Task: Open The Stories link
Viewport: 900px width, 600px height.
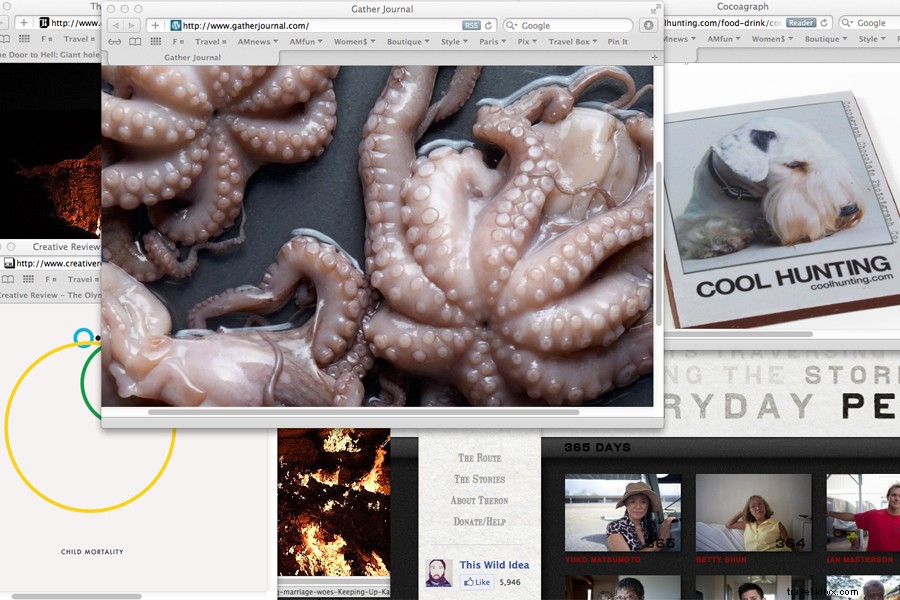Action: pyautogui.click(x=479, y=481)
